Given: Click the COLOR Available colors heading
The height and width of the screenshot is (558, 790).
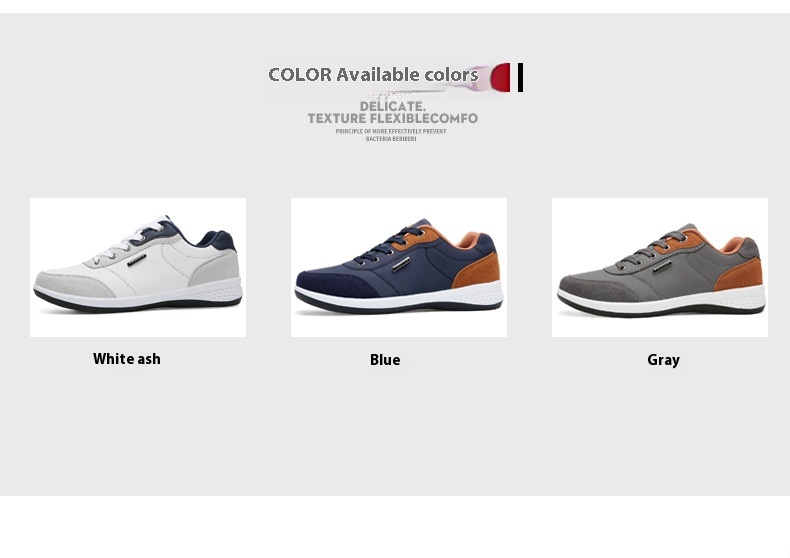Looking at the screenshot, I should click(373, 75).
